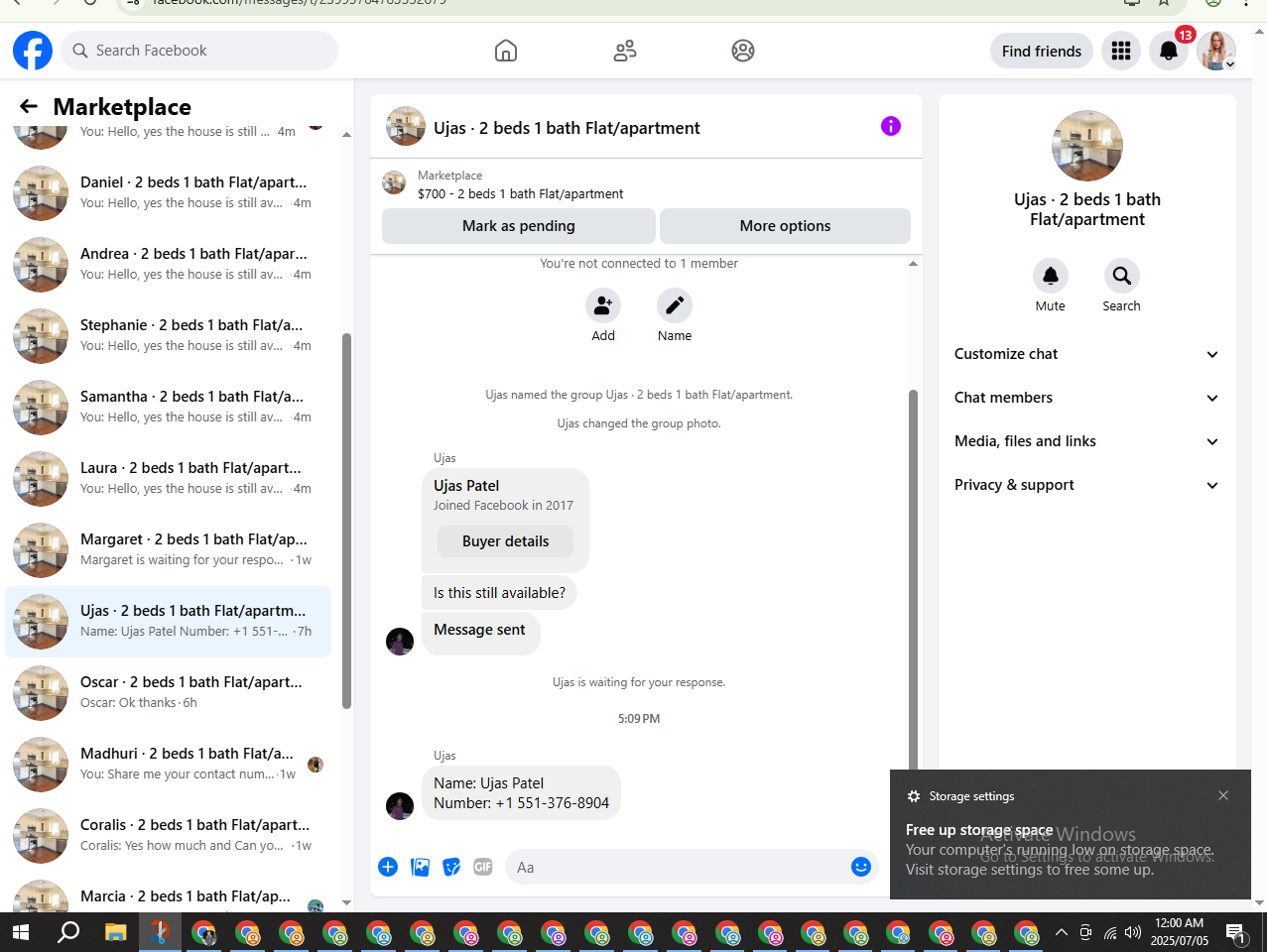Screen dimensions: 1267x952
Task: Click the Find friends button
Action: (1042, 51)
